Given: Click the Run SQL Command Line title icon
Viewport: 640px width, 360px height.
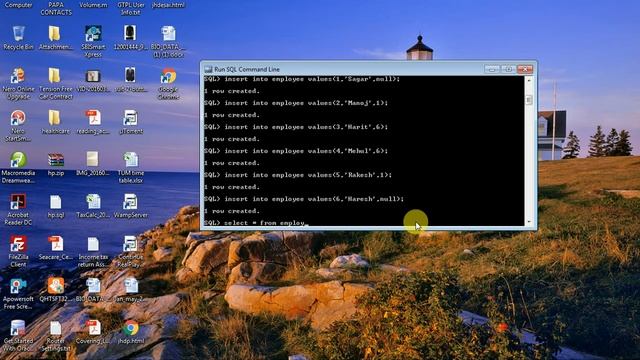Looking at the screenshot, I should (x=208, y=69).
